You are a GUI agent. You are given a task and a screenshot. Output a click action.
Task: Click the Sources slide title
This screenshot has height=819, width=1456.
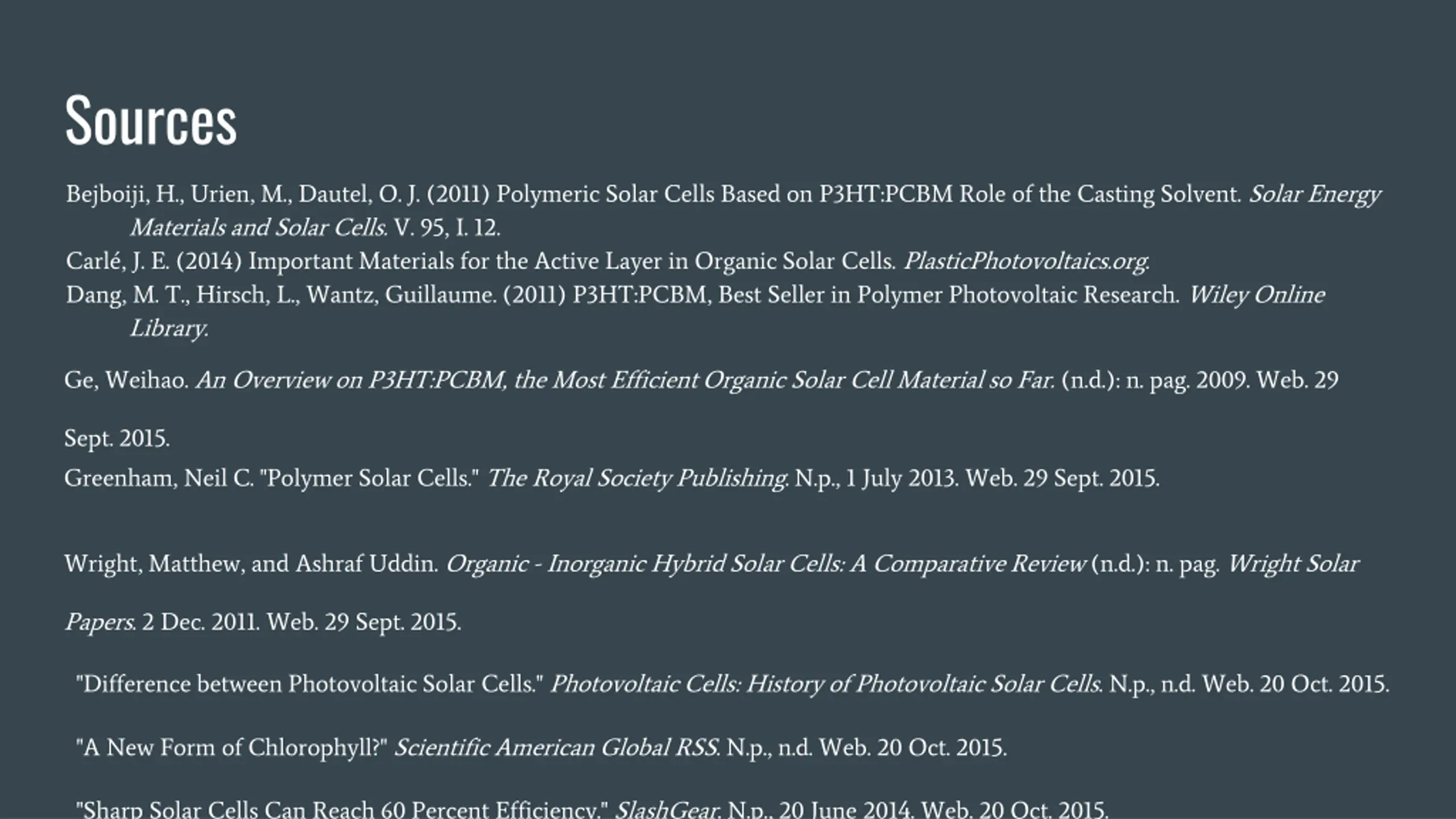[151, 120]
